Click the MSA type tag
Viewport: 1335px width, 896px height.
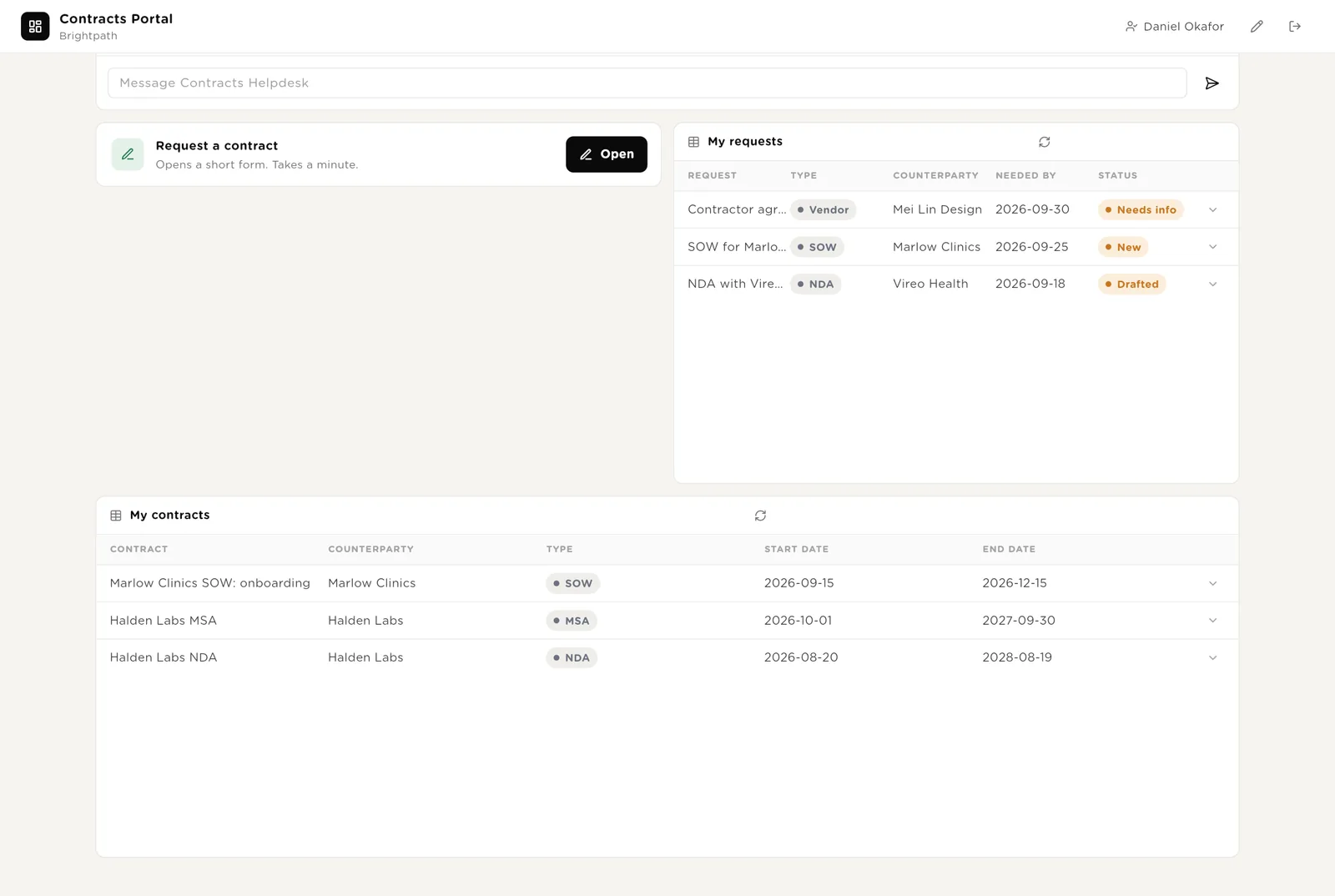(572, 621)
